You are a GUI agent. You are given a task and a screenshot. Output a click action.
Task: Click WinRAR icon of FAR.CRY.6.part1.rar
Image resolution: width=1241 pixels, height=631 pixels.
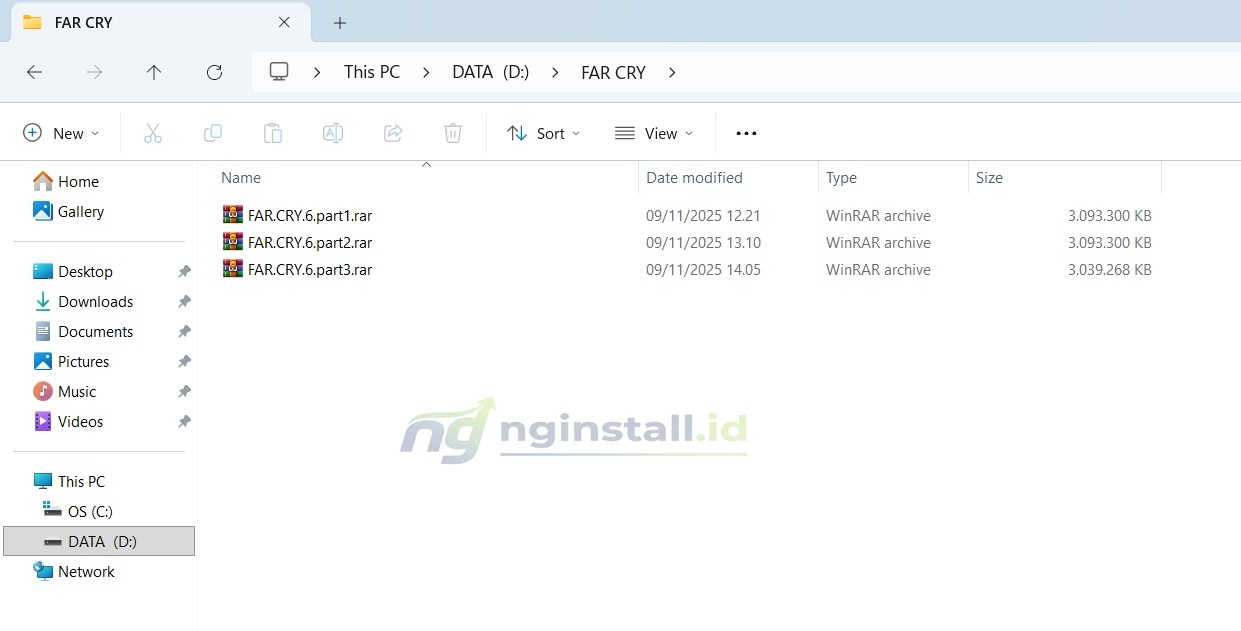(233, 215)
